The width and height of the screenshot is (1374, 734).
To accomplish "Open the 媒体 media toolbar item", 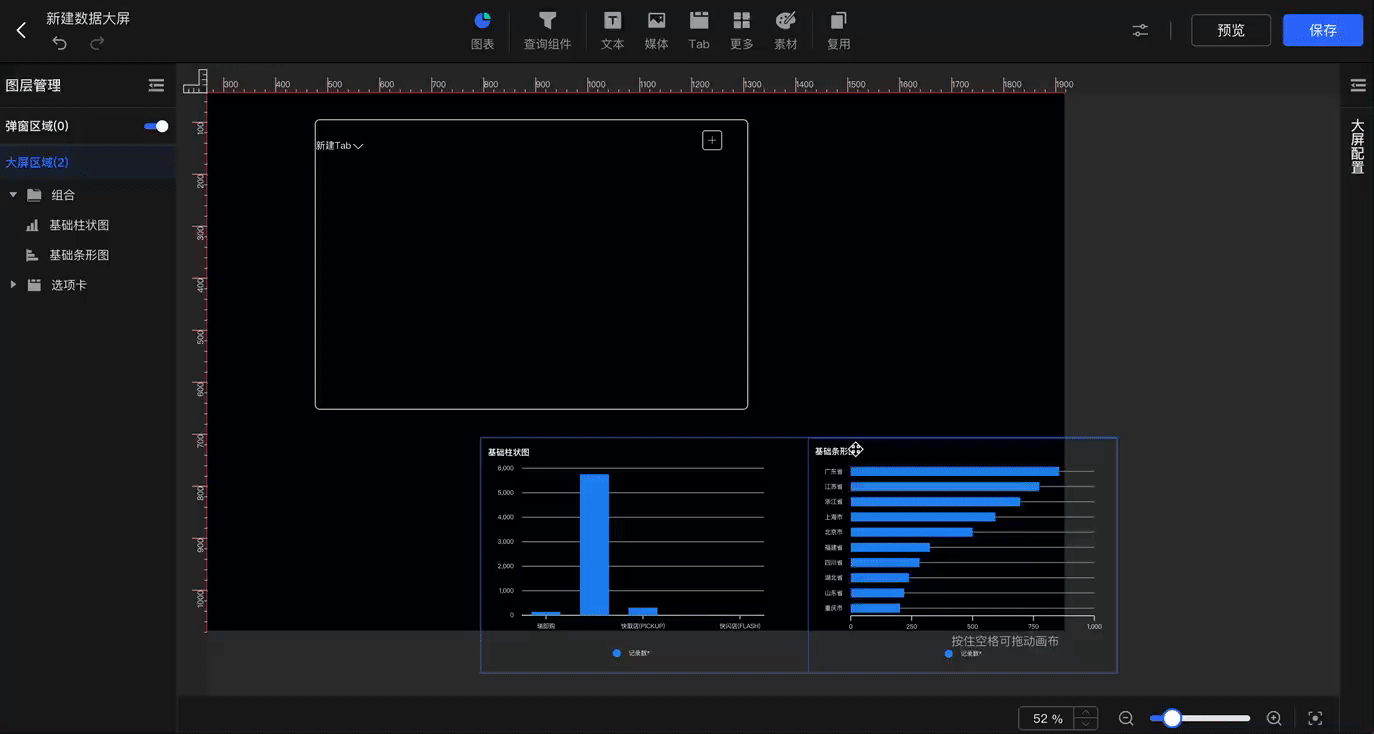I will pos(656,31).
